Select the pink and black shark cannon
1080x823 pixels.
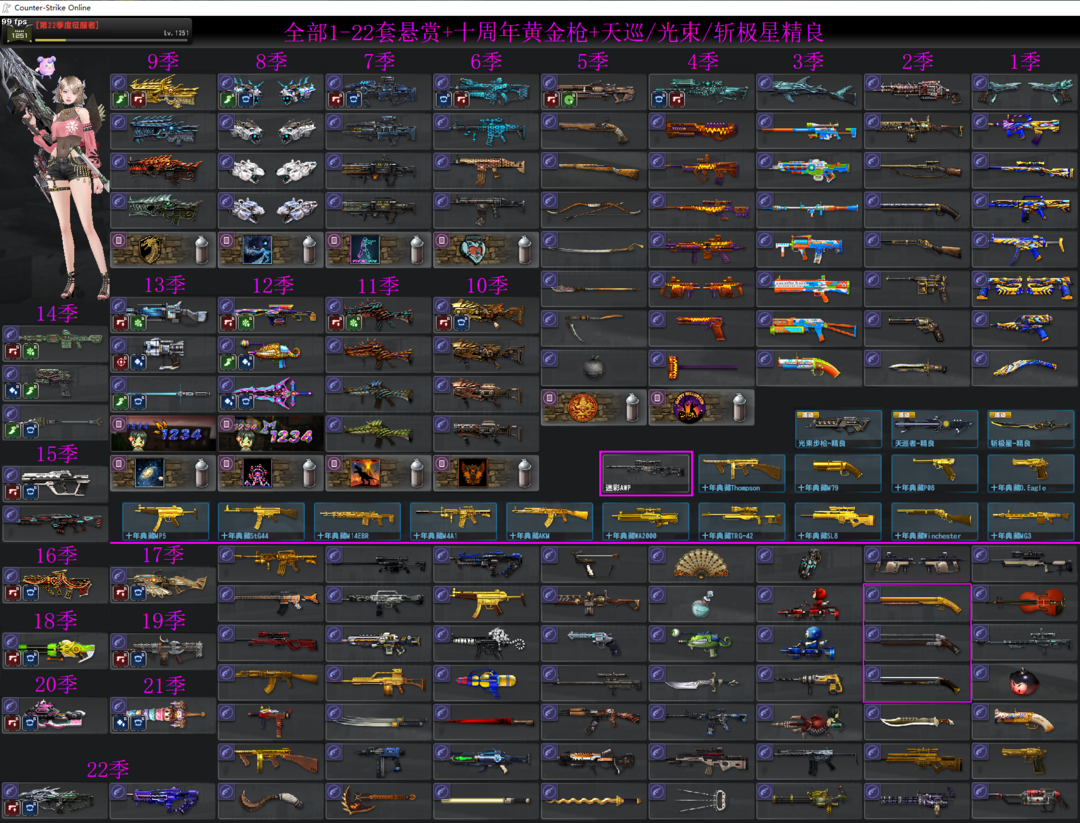55,714
